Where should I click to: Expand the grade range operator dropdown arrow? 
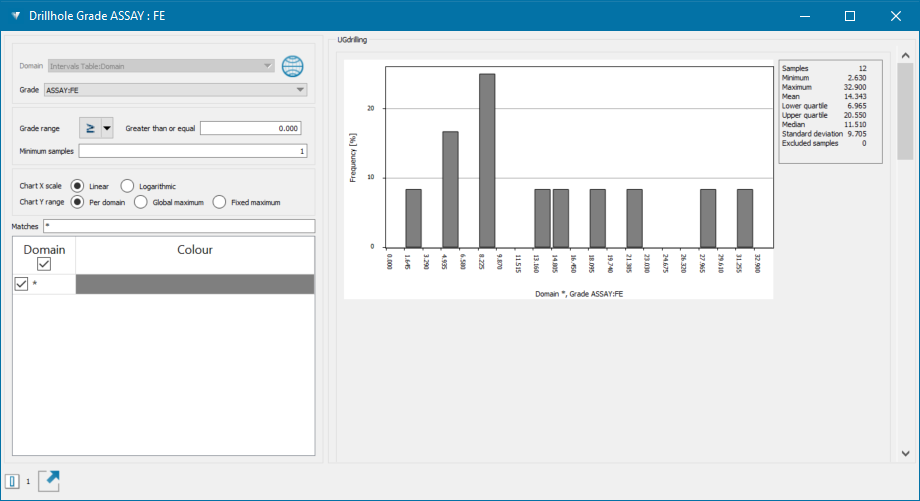point(106,128)
